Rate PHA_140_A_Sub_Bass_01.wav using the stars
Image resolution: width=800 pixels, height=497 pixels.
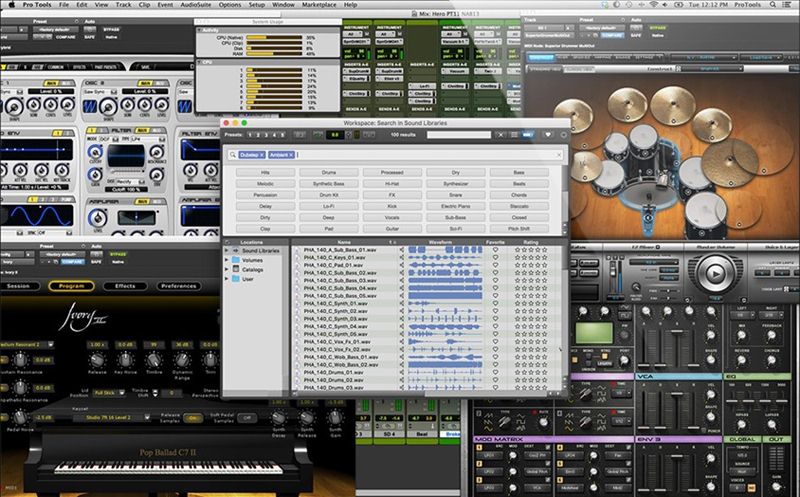[531, 249]
